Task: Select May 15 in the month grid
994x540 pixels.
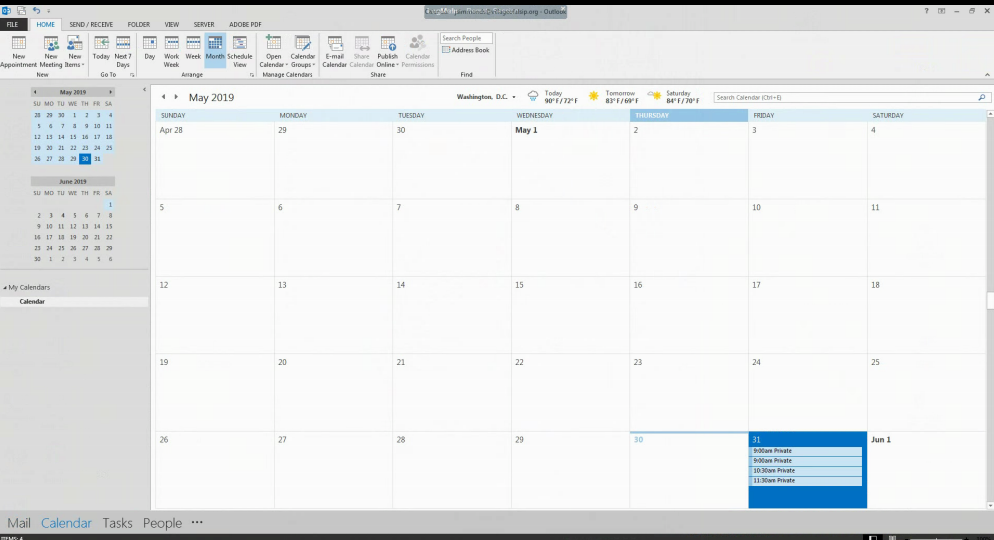Action: tap(570, 315)
